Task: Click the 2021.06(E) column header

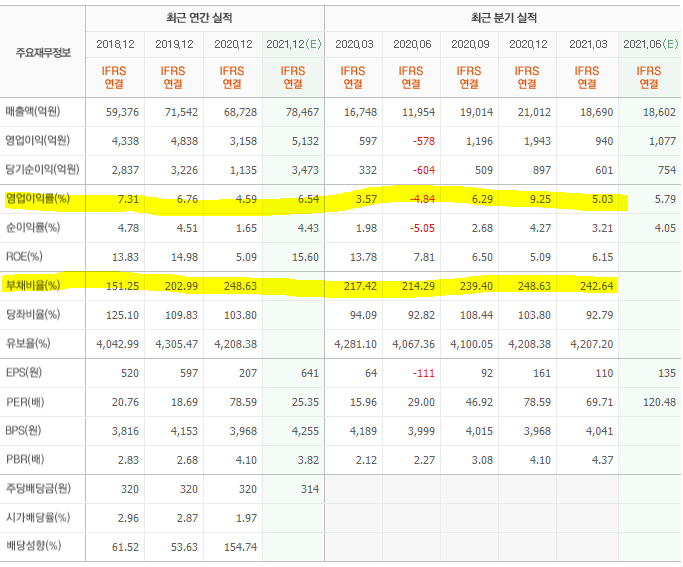Action: (650, 44)
